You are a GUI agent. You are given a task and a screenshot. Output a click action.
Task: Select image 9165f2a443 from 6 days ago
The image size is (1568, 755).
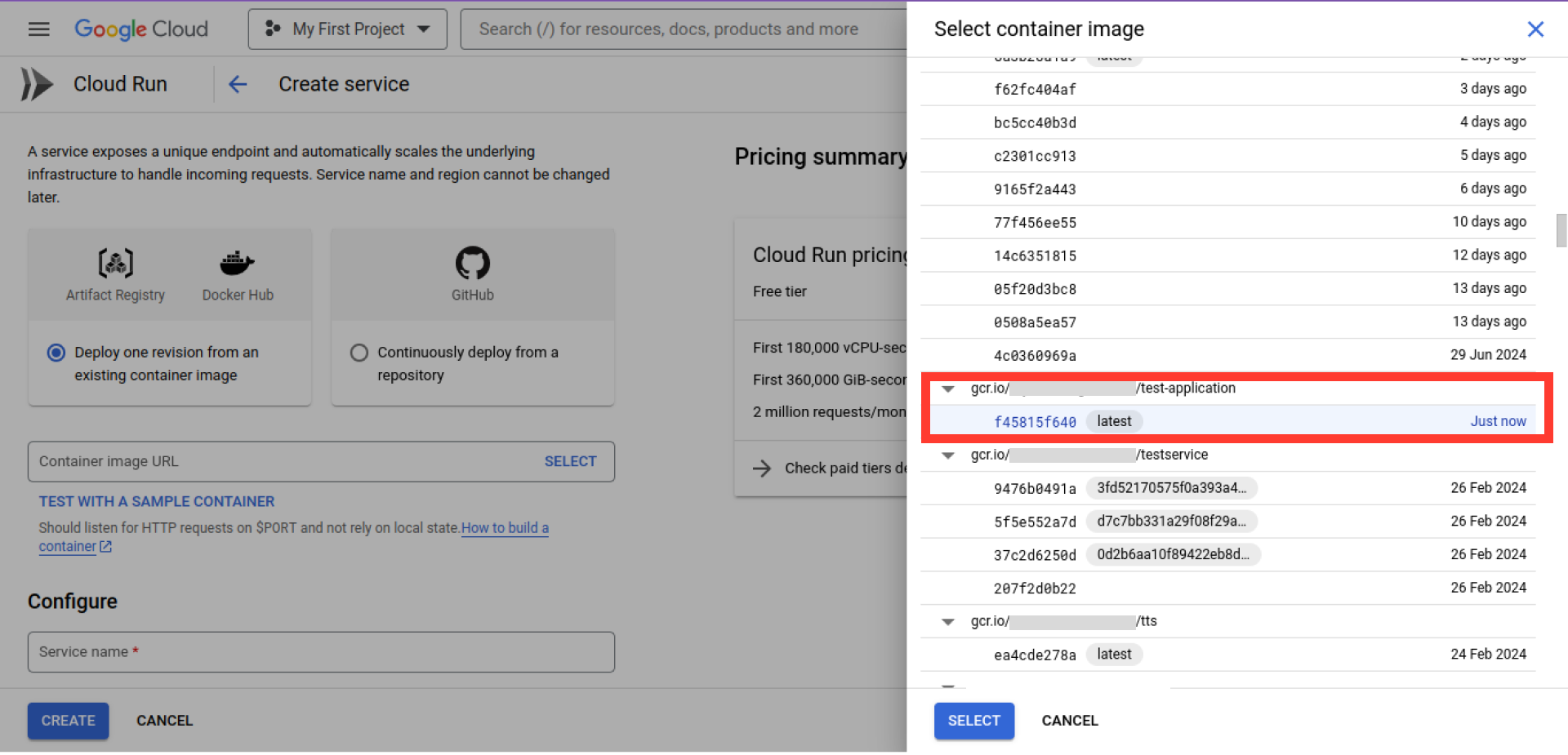point(1227,189)
